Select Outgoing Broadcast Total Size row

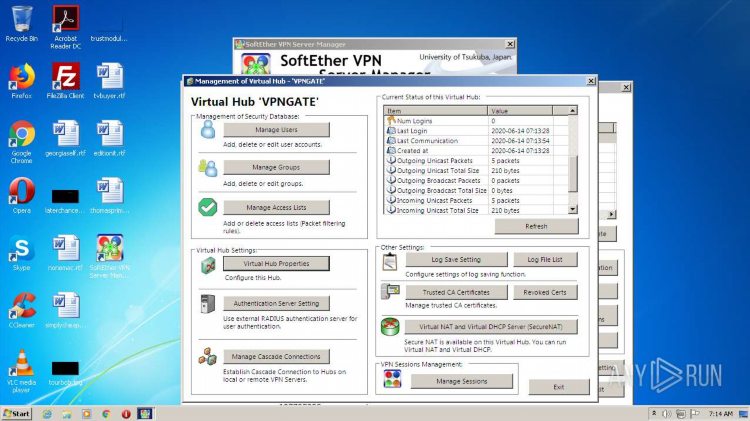tap(476, 190)
